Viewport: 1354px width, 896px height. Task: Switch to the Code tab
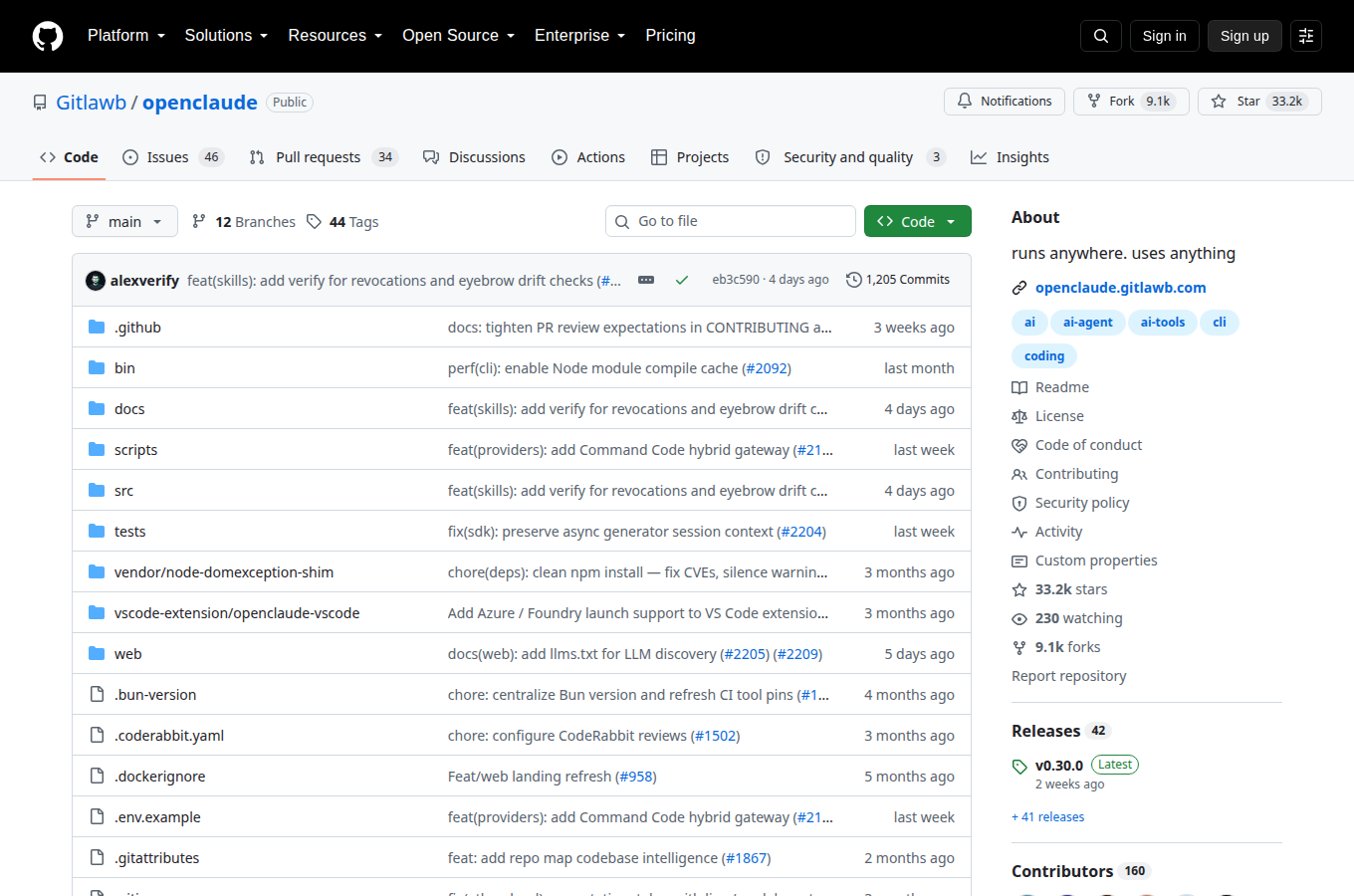(69, 157)
